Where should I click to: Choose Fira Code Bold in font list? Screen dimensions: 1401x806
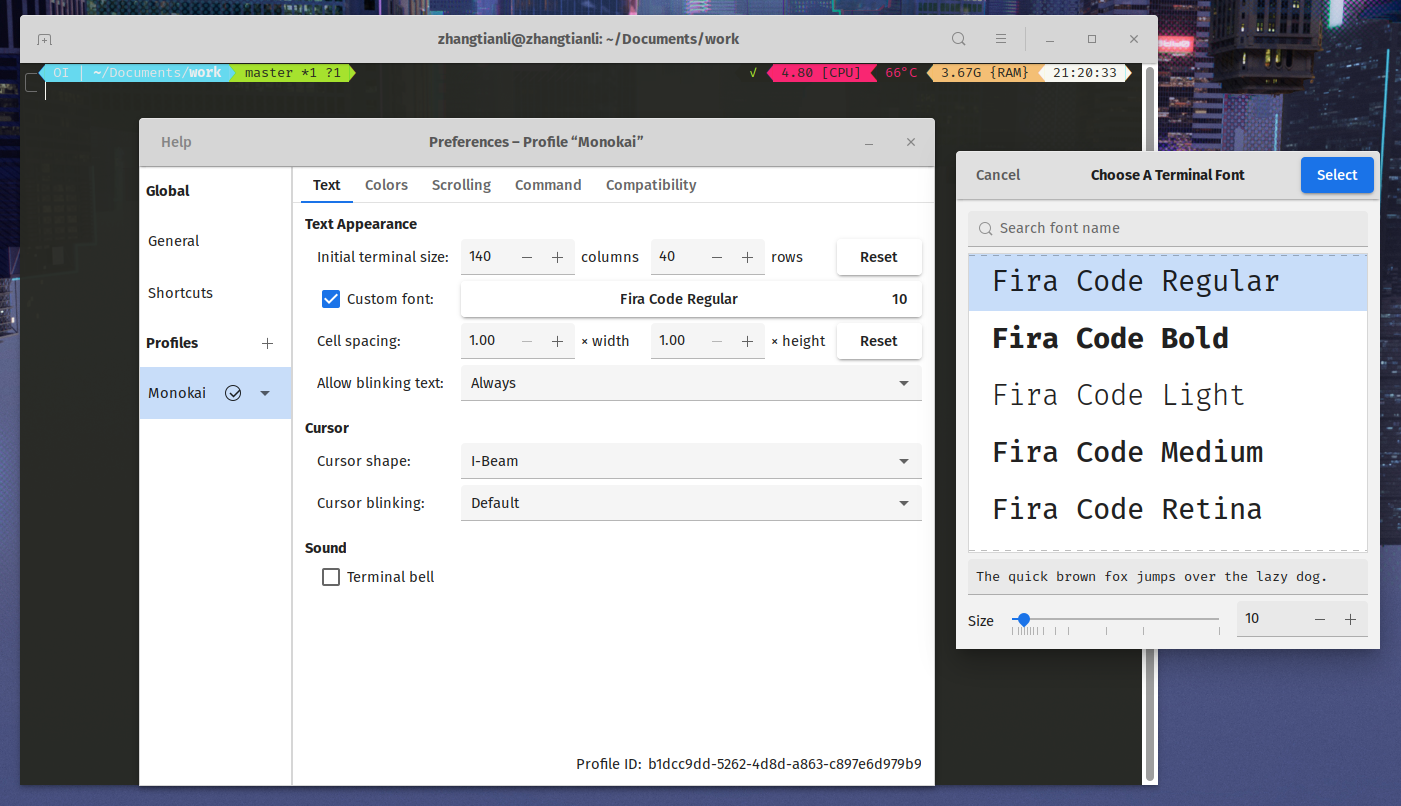pos(1167,339)
